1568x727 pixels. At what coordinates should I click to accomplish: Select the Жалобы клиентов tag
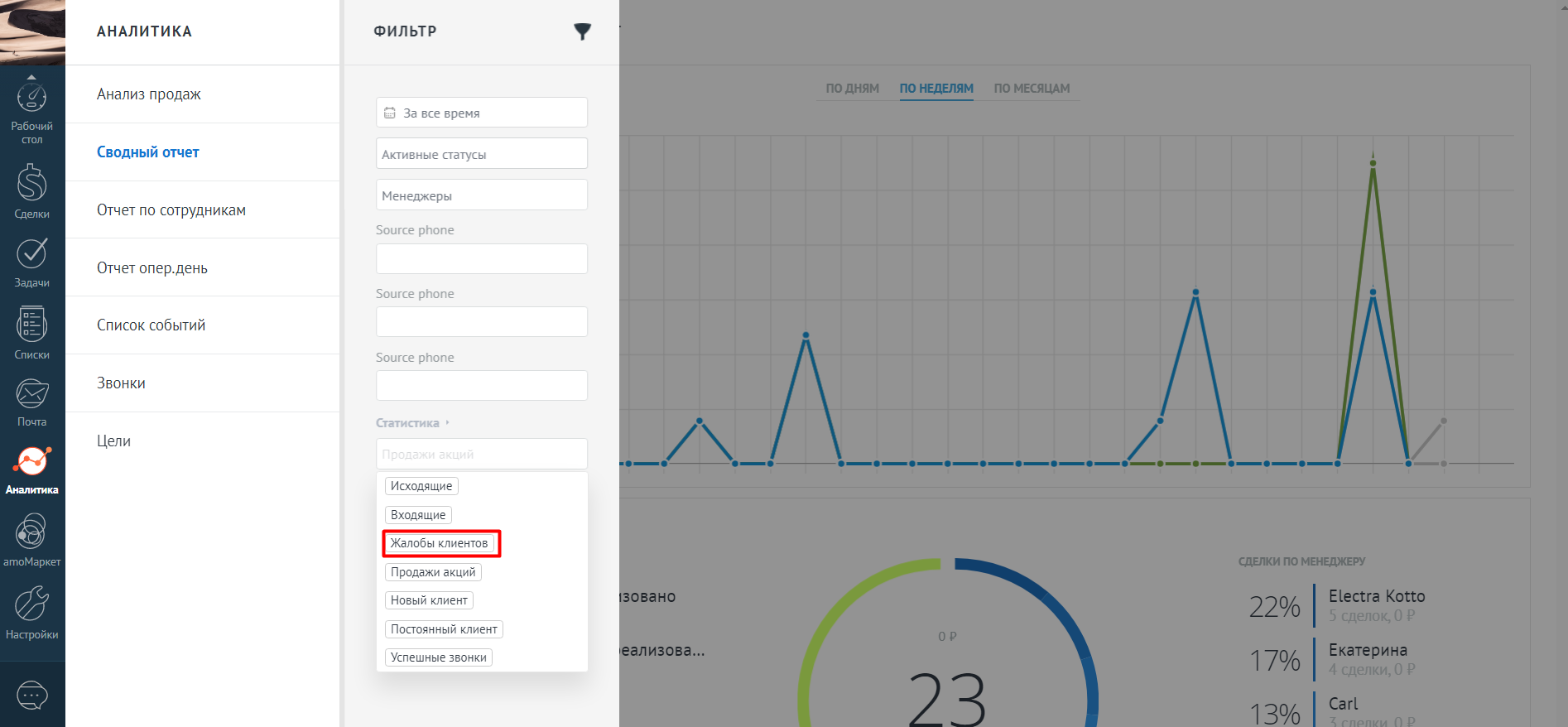[x=439, y=543]
